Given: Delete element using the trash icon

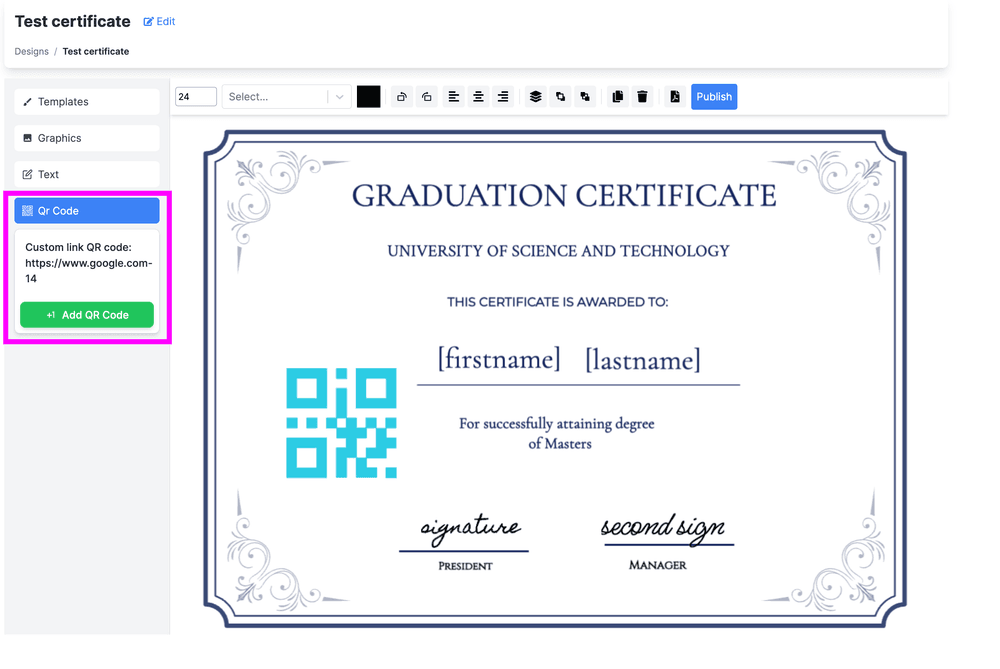Looking at the screenshot, I should click(642, 96).
